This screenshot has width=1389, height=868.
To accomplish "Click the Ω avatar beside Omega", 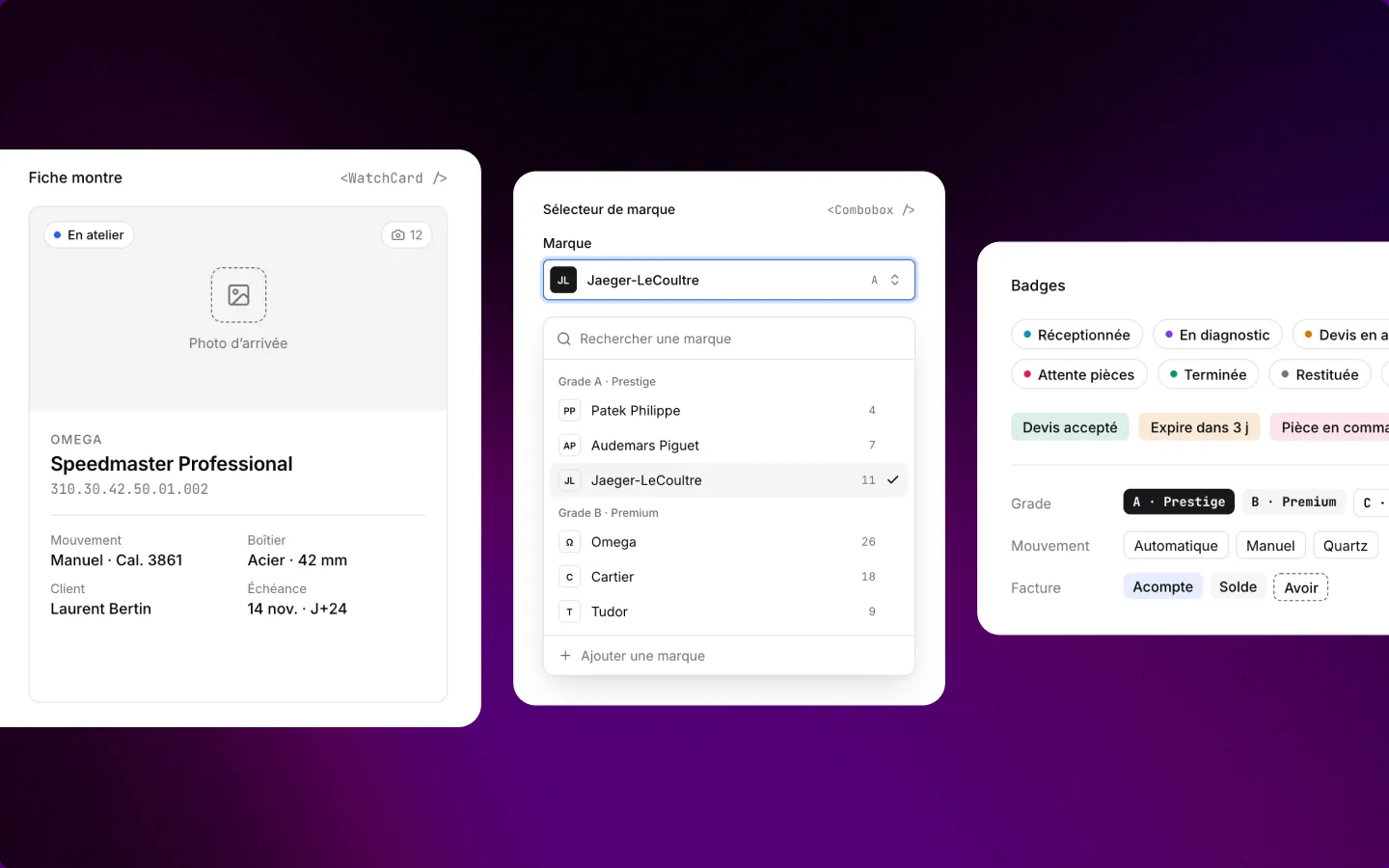I will point(570,542).
